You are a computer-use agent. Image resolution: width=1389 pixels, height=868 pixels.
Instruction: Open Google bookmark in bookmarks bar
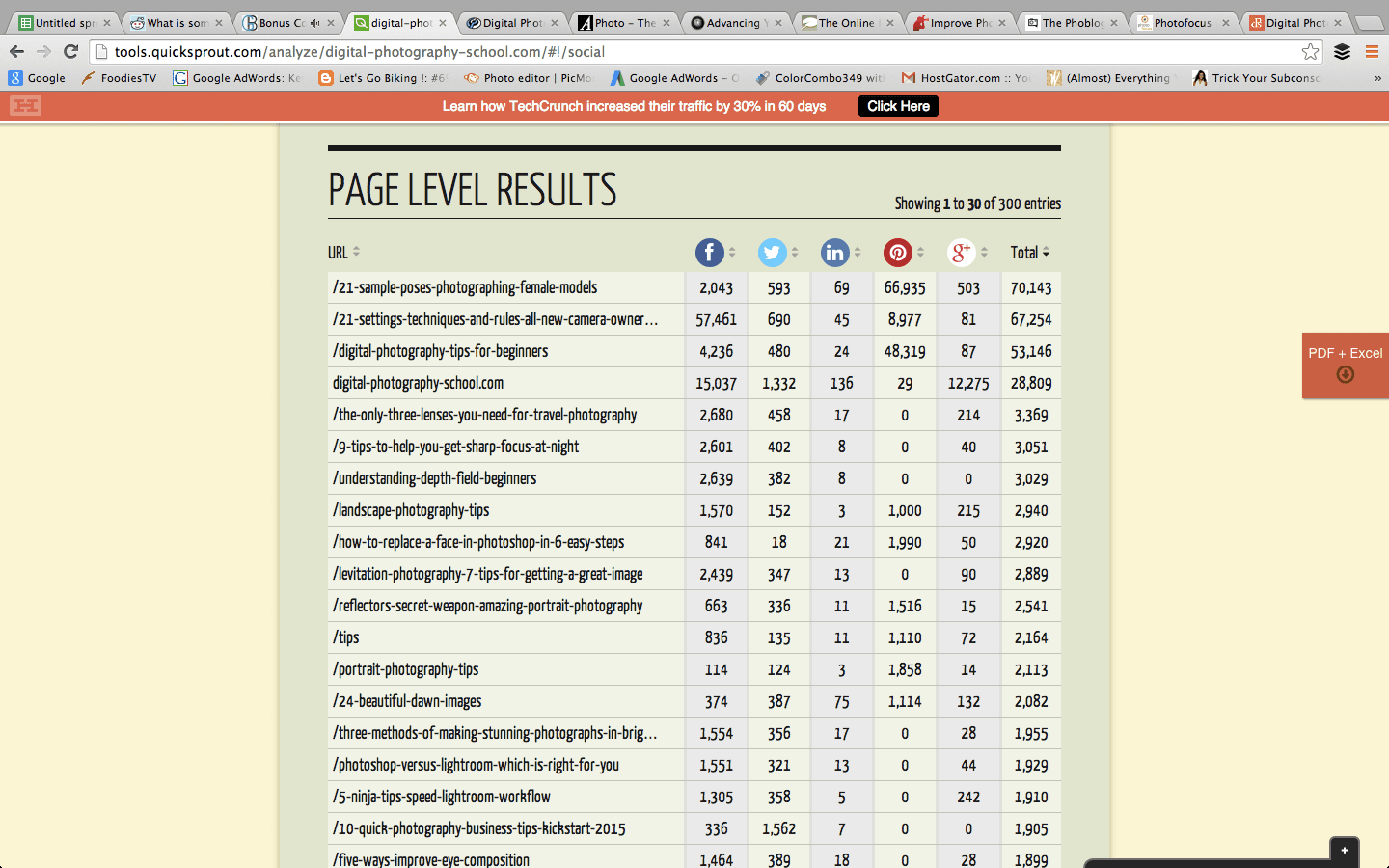pyautogui.click(x=38, y=78)
